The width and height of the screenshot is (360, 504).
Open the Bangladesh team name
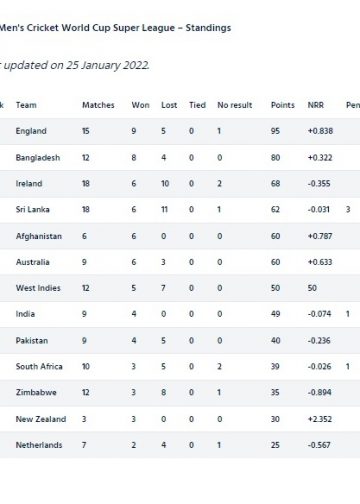click(38, 157)
